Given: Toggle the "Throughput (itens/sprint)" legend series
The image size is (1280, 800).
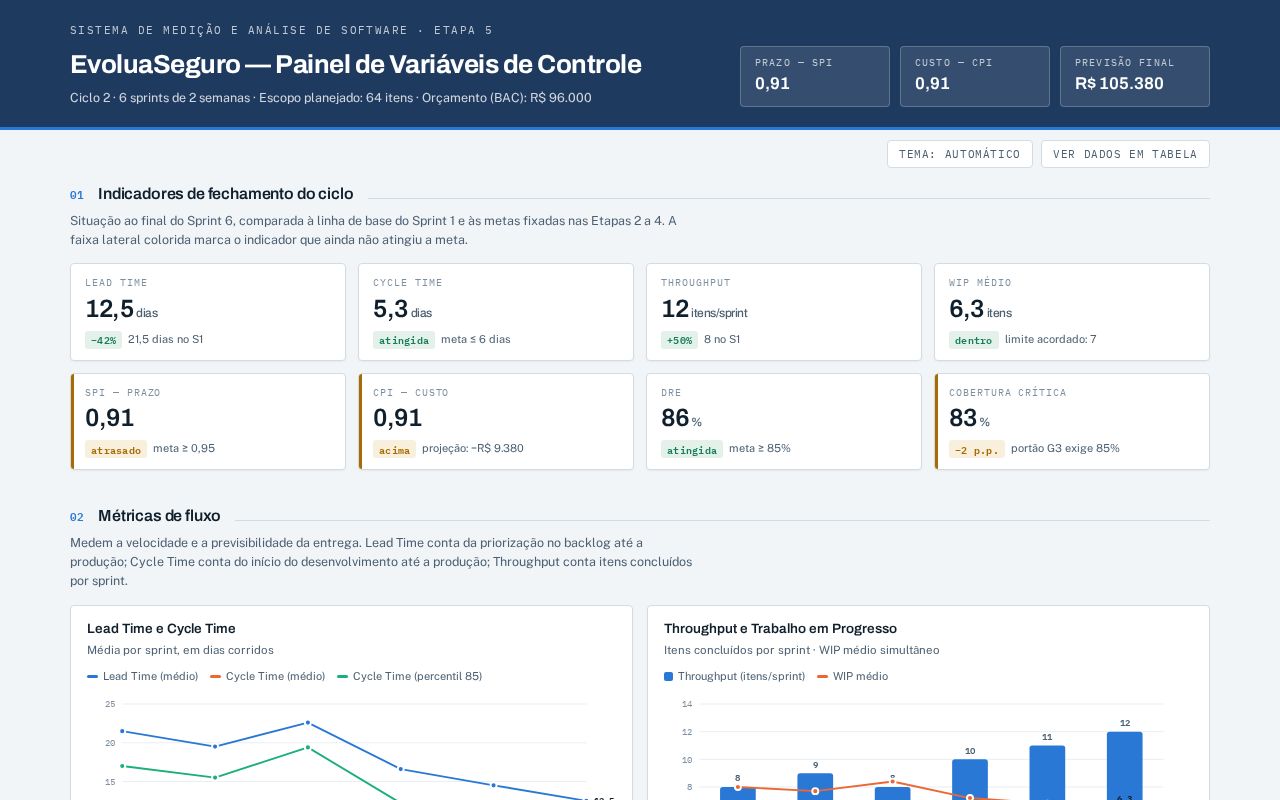Looking at the screenshot, I should pyautogui.click(x=735, y=676).
